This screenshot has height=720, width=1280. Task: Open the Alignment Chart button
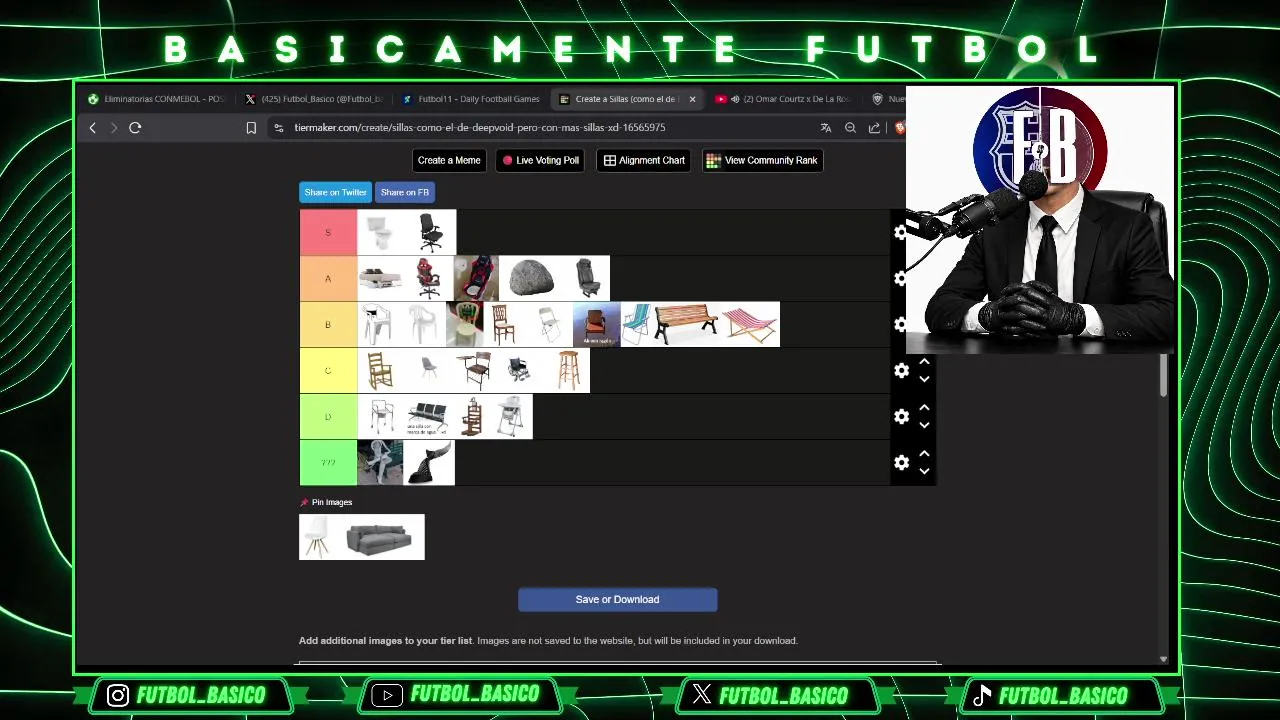[x=644, y=160]
